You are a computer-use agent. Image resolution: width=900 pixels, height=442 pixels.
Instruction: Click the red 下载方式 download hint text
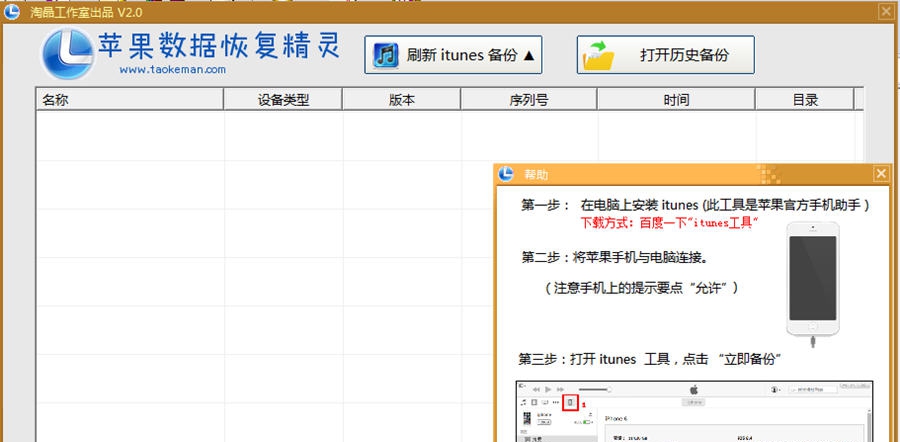pos(670,223)
